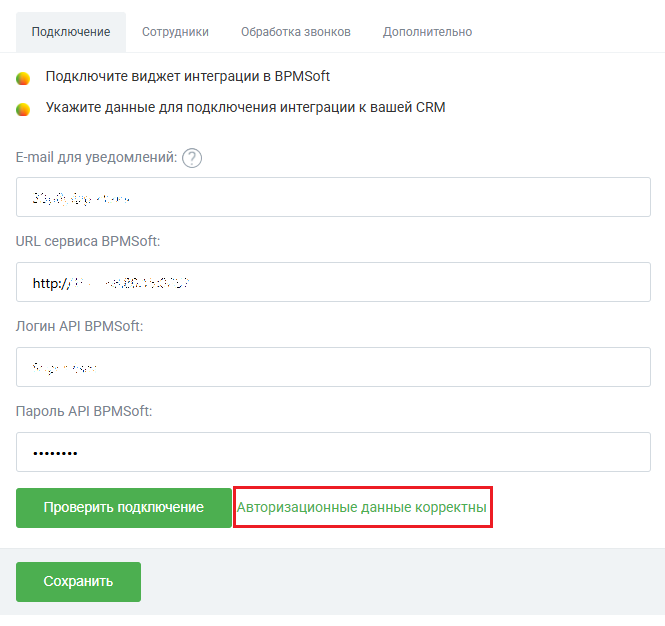Focus the Логин API BPMSoft field
The image size is (665, 626).
click(x=333, y=367)
